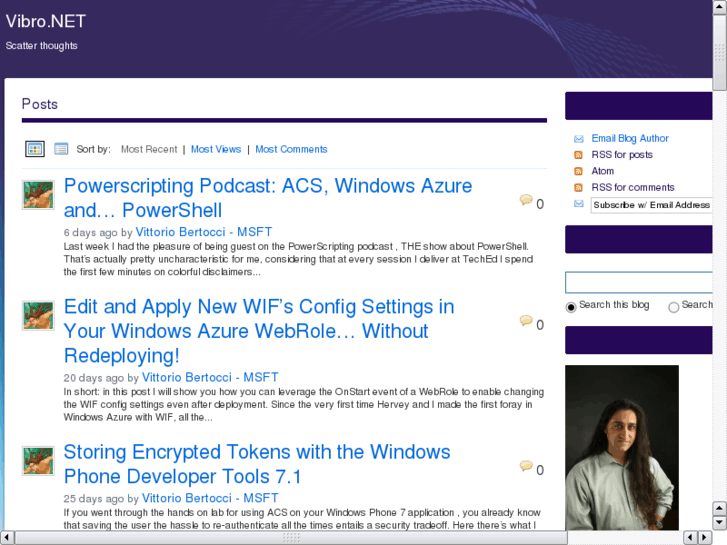This screenshot has width=727, height=545.
Task: Open the Atom feed link
Action: pos(602,171)
